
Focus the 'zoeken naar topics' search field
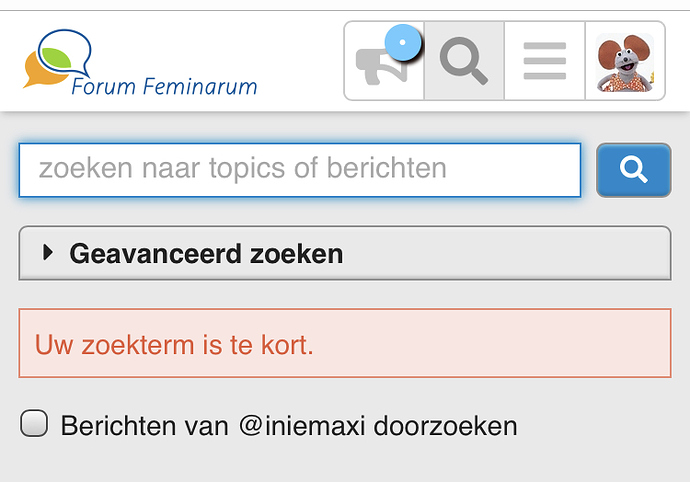300,170
